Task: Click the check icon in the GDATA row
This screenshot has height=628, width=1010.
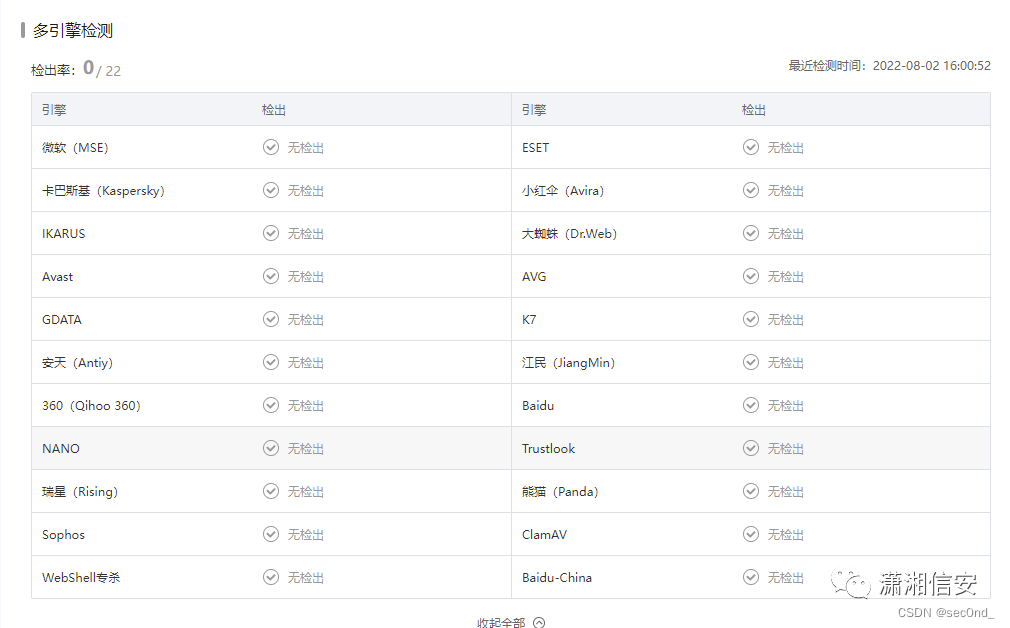Action: click(x=271, y=319)
